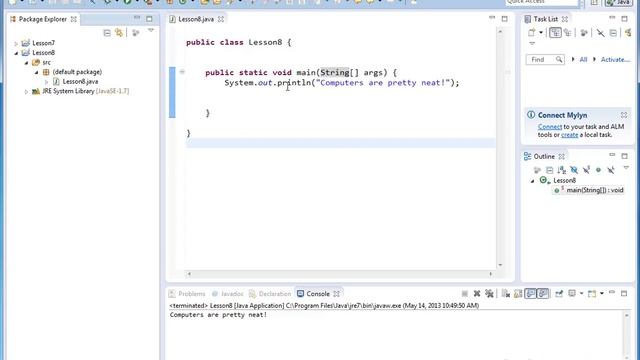Open Display Selected Console dropdown arrow
This screenshot has width=640, height=360.
(x=581, y=294)
